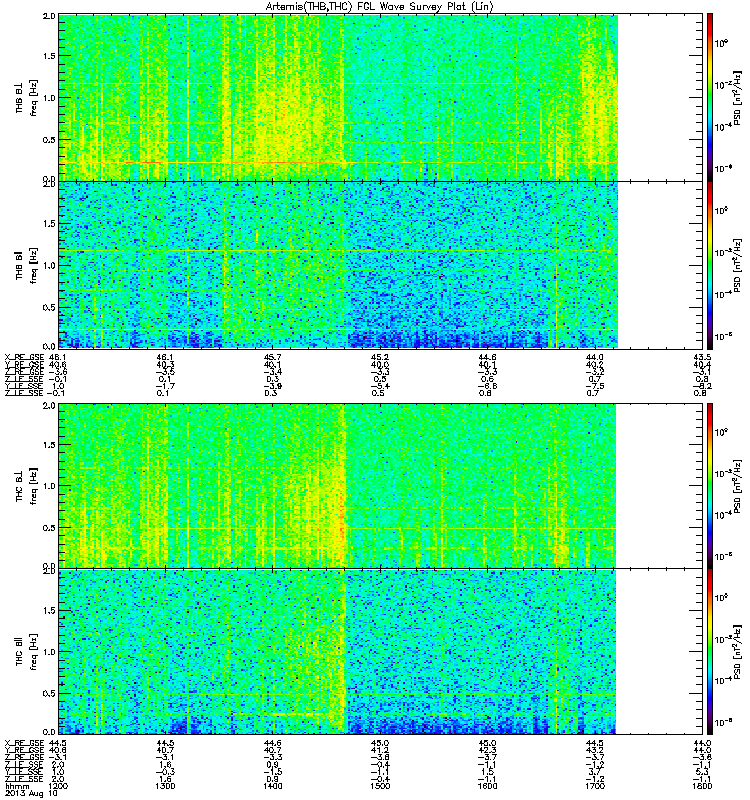Click the THB X_RE_GSE value 43.5
Screen dimensions: 750x800
coord(703,357)
